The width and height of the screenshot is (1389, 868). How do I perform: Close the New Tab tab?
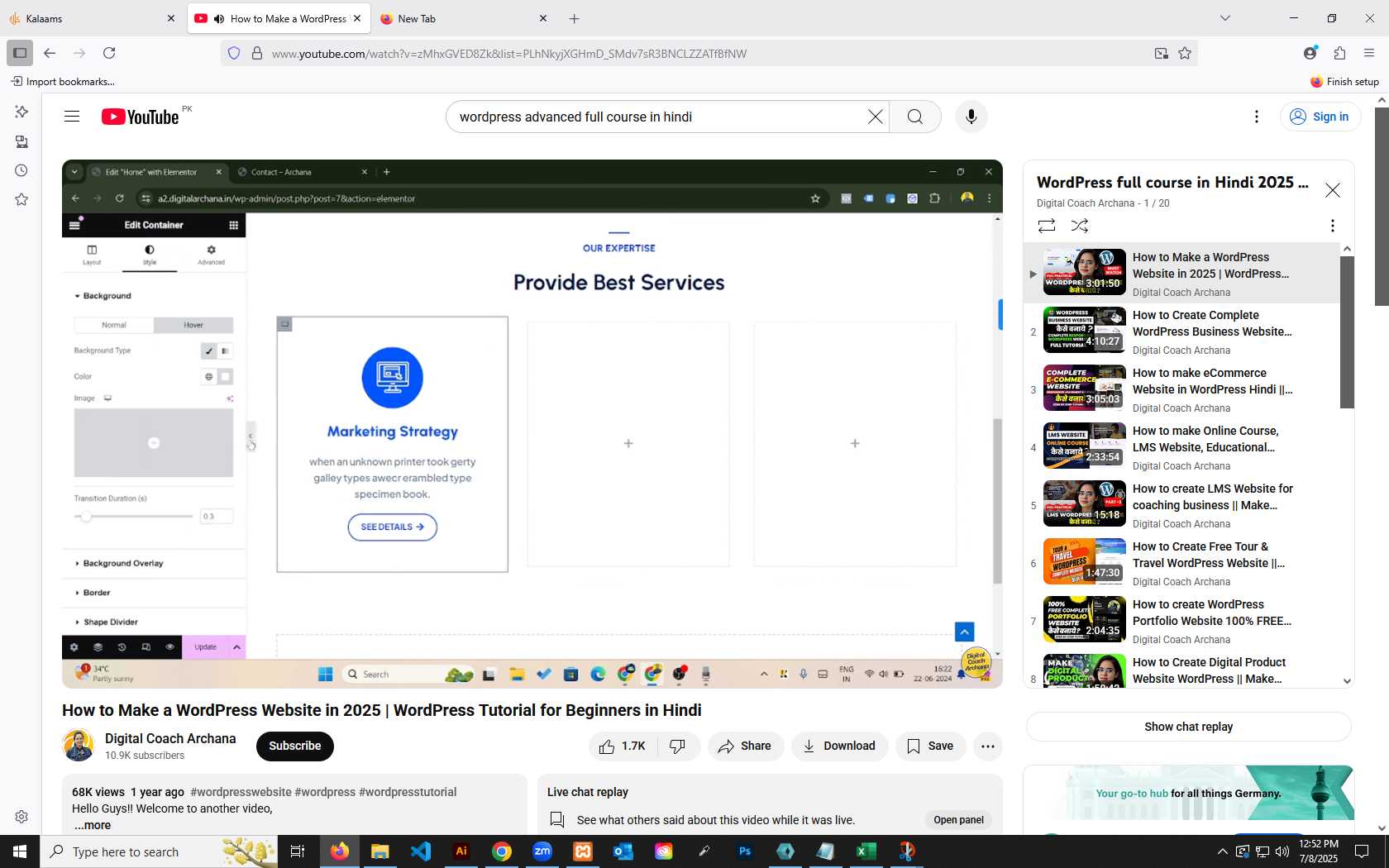pyautogui.click(x=543, y=18)
